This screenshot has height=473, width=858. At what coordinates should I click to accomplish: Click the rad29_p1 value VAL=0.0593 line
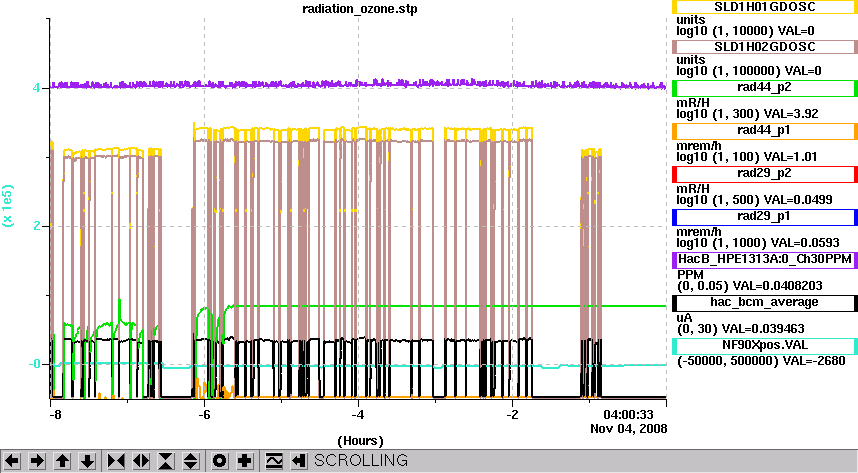point(758,243)
